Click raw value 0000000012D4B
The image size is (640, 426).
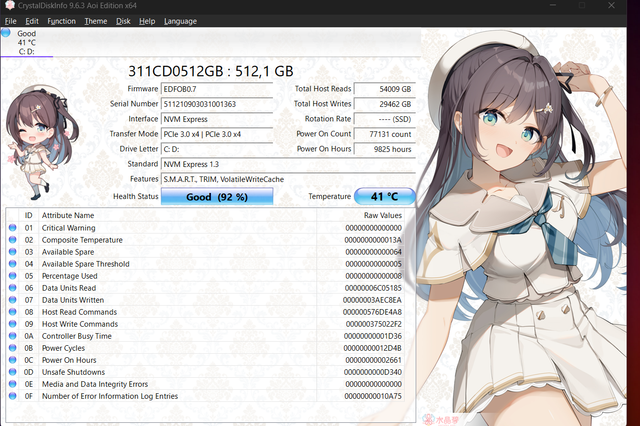pos(372,348)
